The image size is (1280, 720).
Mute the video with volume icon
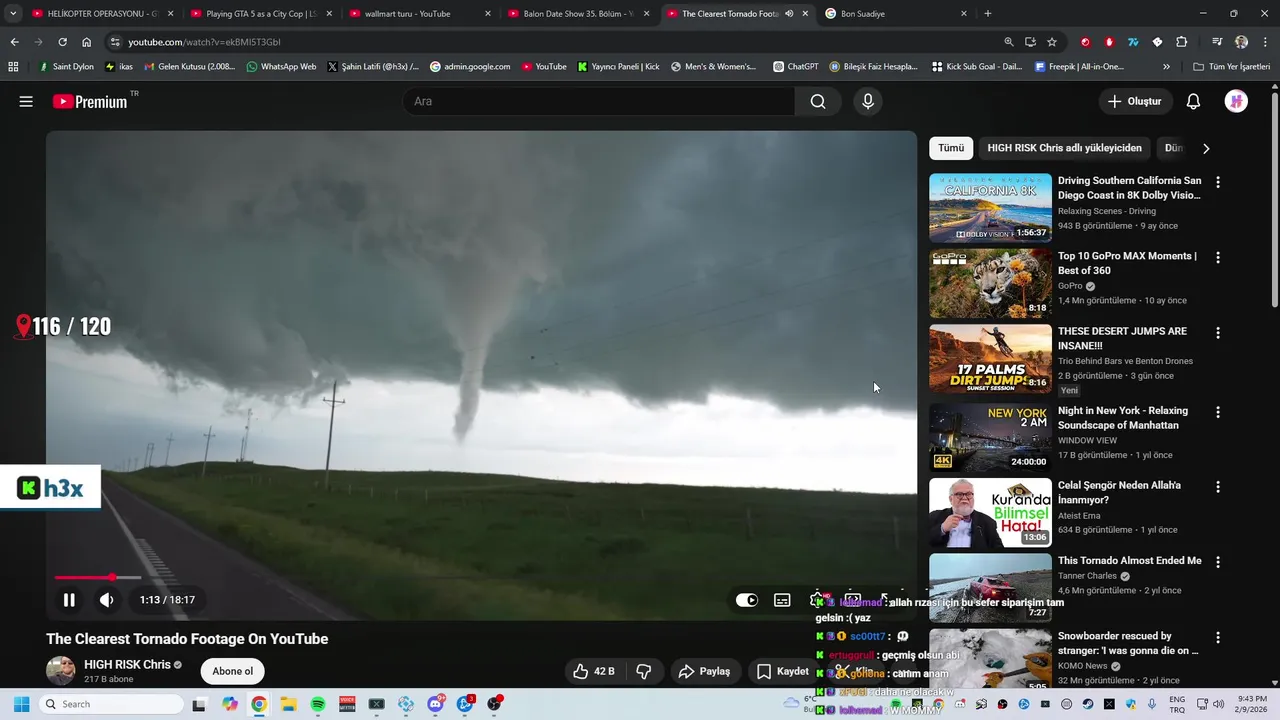(107, 600)
